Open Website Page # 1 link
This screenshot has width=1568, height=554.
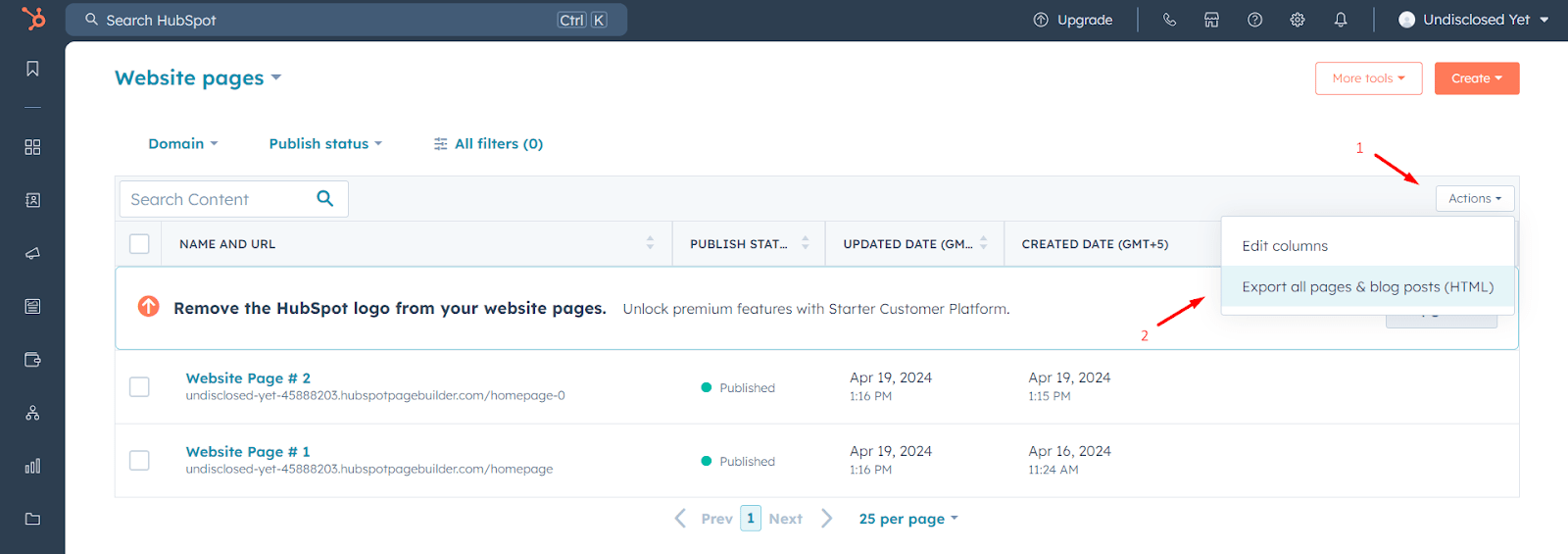click(248, 452)
